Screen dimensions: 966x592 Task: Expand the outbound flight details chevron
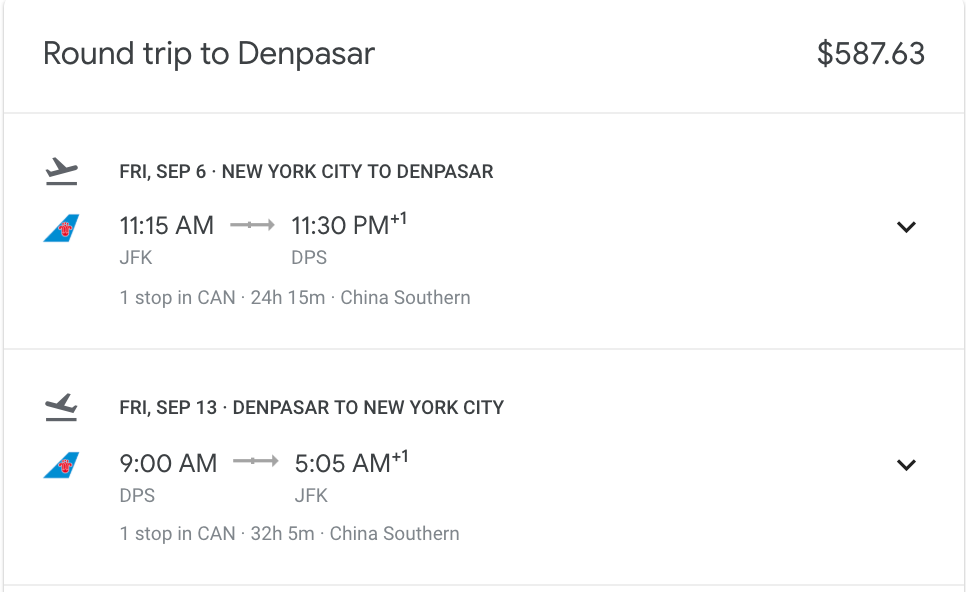[906, 227]
